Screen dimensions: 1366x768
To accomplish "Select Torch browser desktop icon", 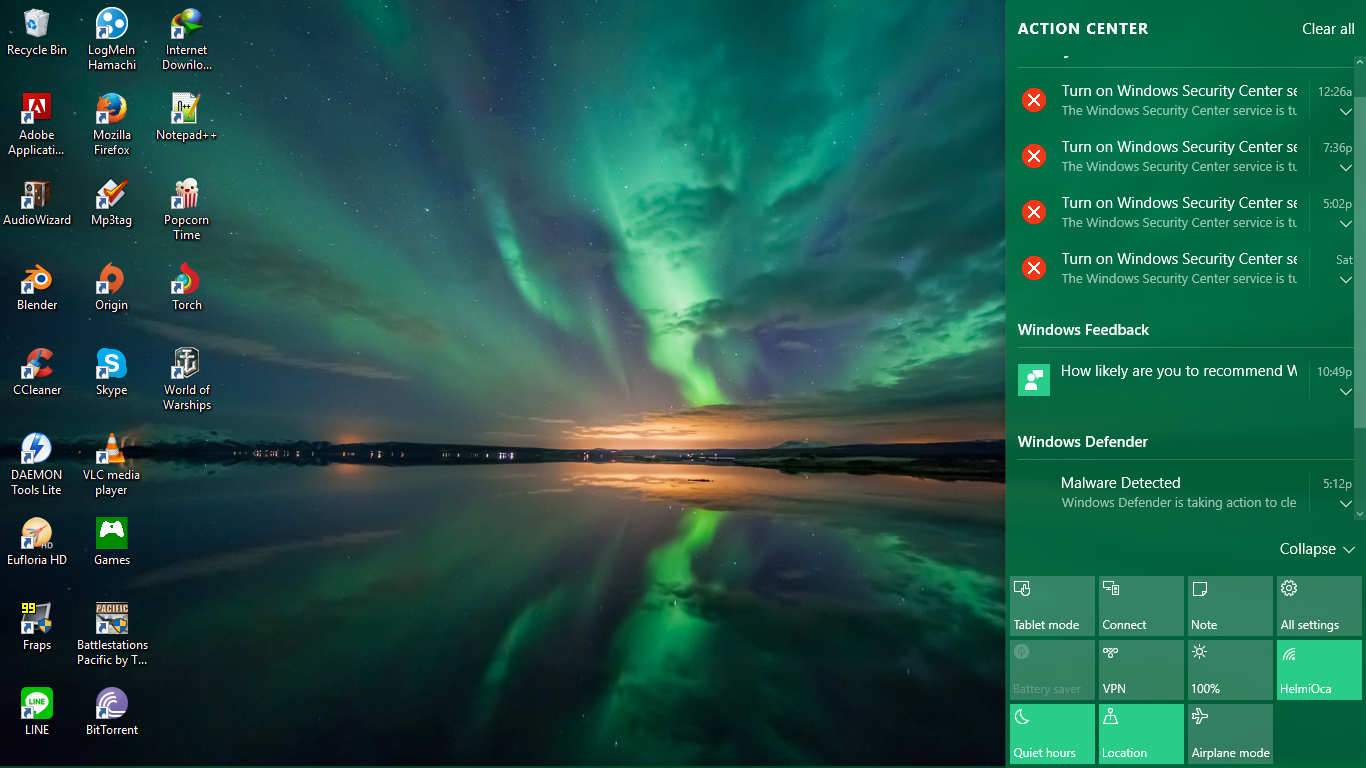I will 187,287.
